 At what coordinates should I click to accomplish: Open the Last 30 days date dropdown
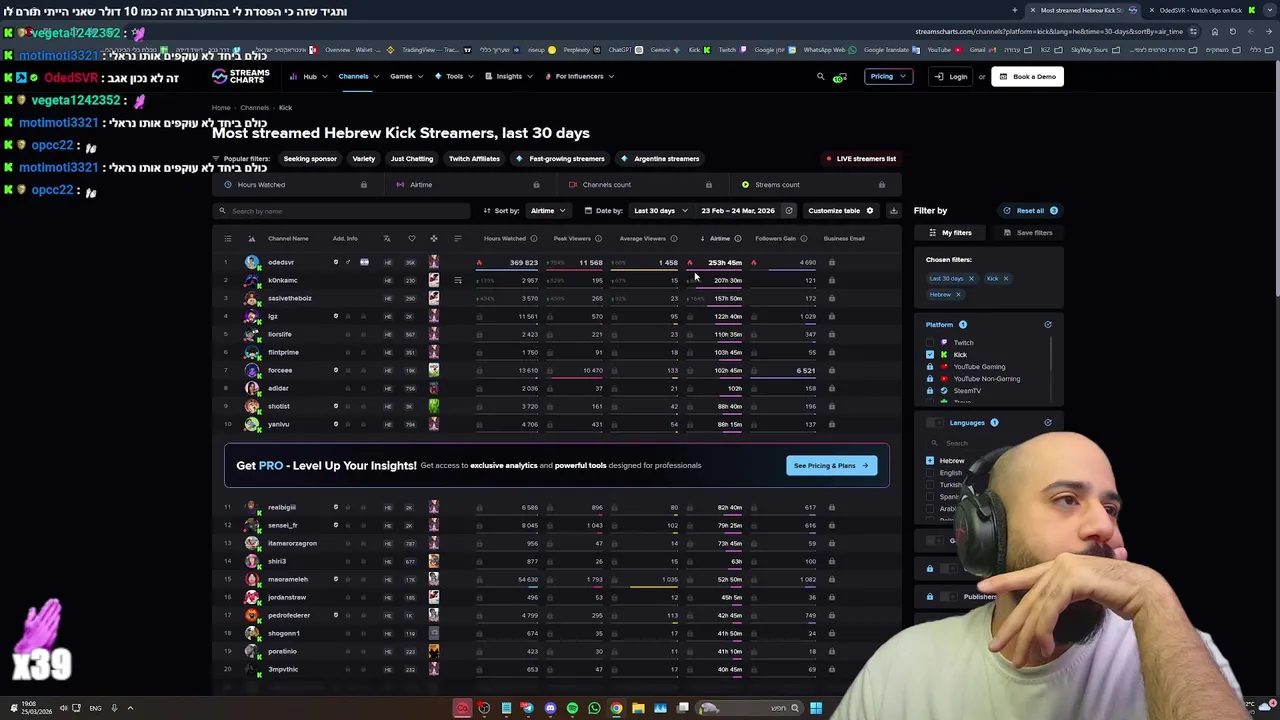pos(660,211)
